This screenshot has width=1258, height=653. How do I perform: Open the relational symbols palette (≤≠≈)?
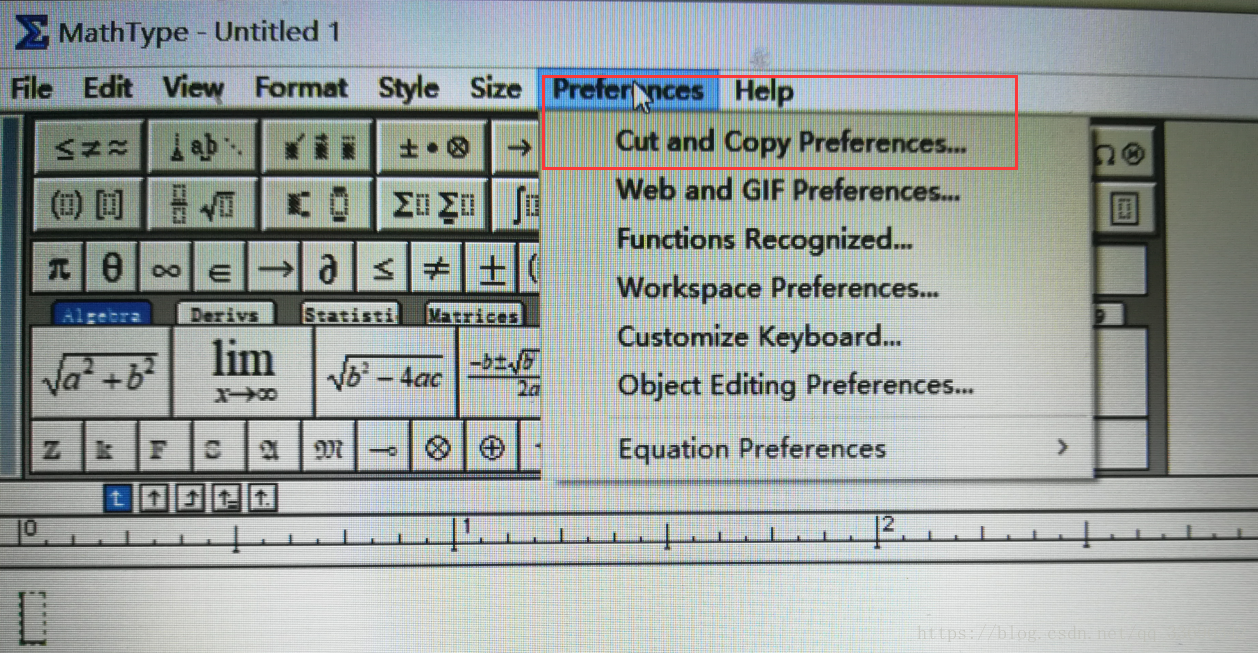point(90,148)
